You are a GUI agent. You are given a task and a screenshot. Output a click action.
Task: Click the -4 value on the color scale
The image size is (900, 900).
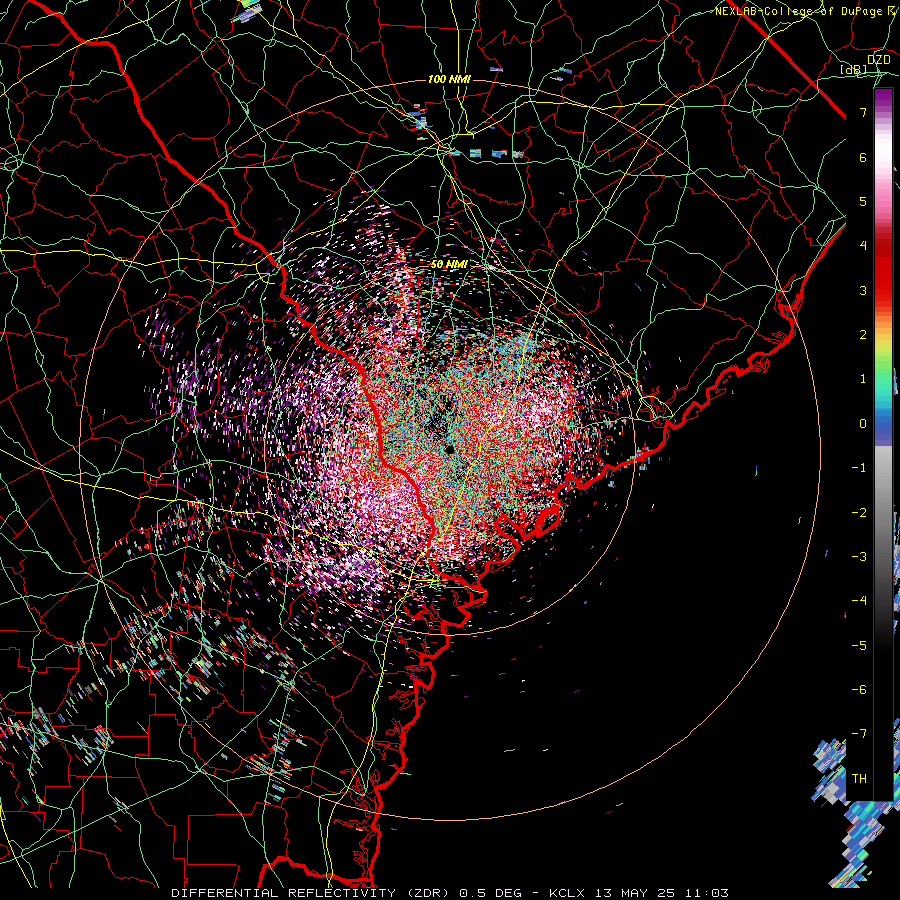(859, 600)
